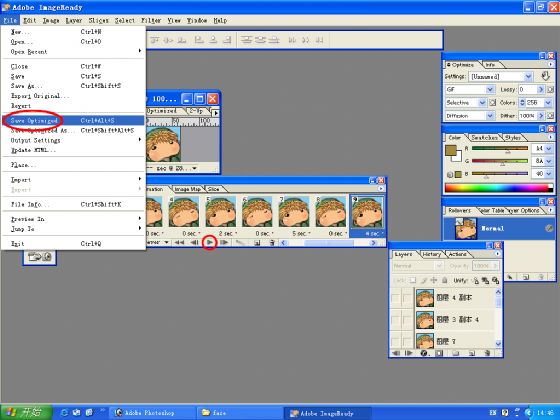
Task: Switch to Adobe Photoshop in taskbar
Action: [152, 413]
